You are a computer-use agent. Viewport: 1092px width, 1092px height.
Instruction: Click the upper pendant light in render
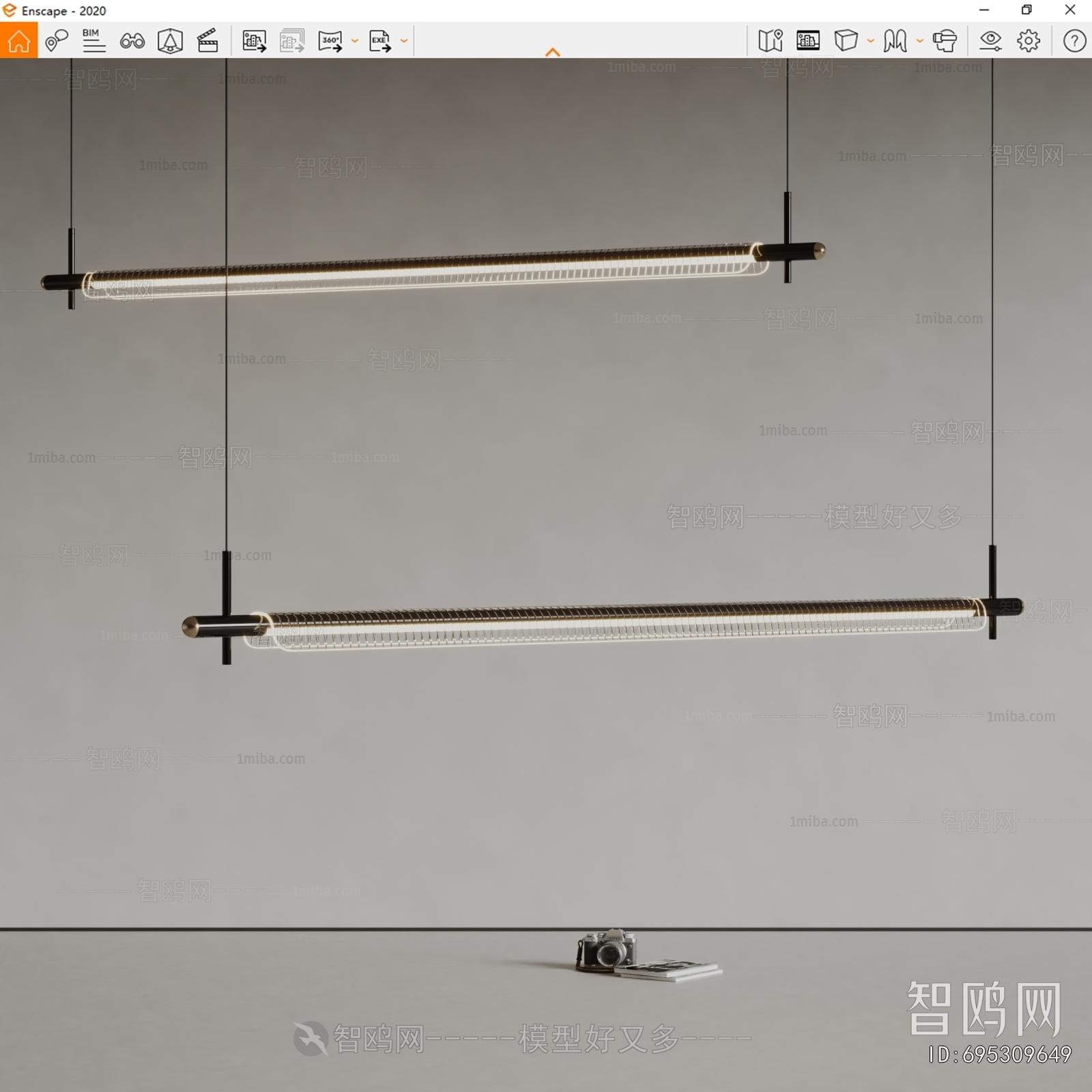coord(433,271)
